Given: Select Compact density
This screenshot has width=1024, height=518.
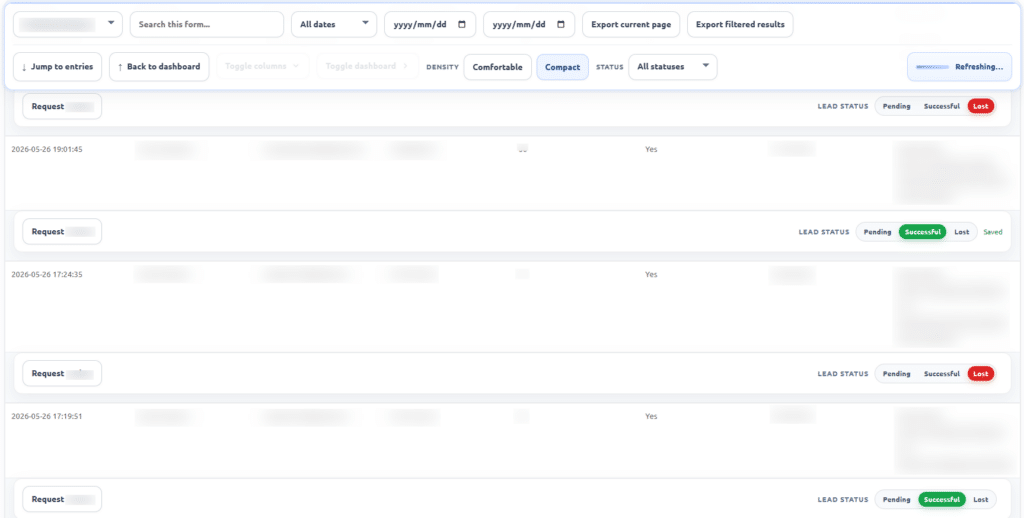Looking at the screenshot, I should point(562,67).
